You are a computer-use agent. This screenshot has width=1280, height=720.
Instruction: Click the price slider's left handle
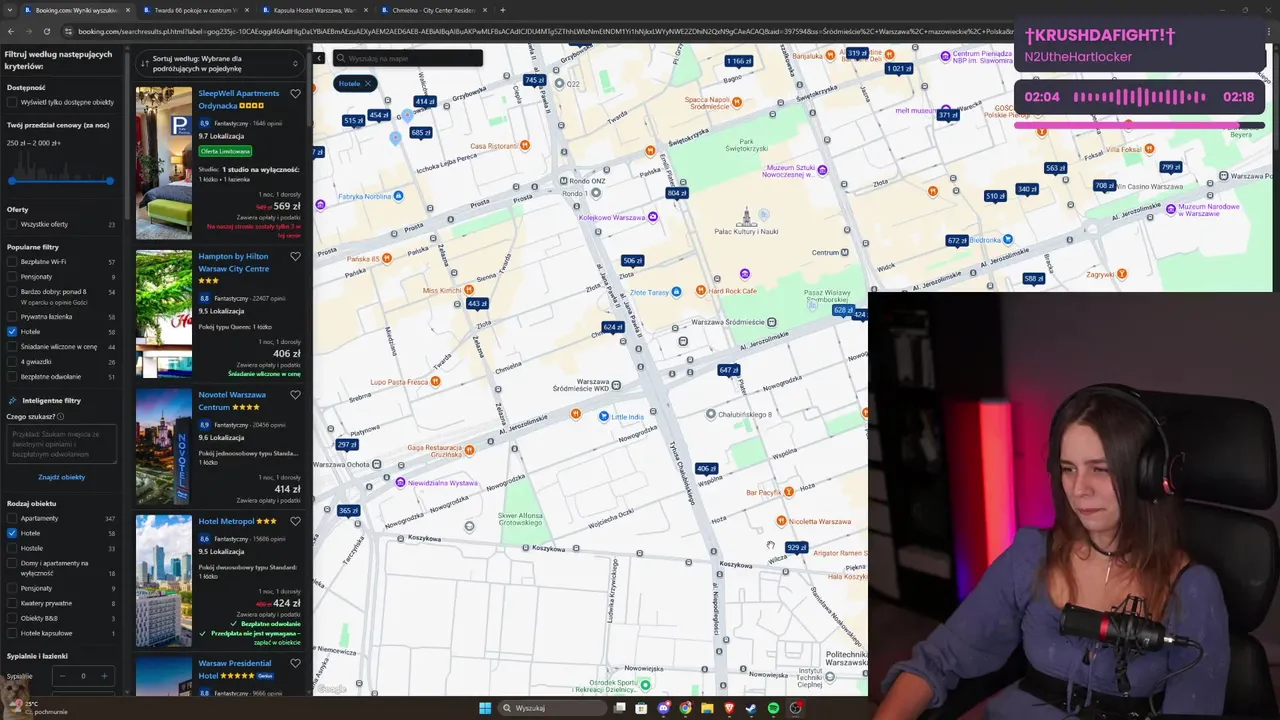(x=12, y=181)
